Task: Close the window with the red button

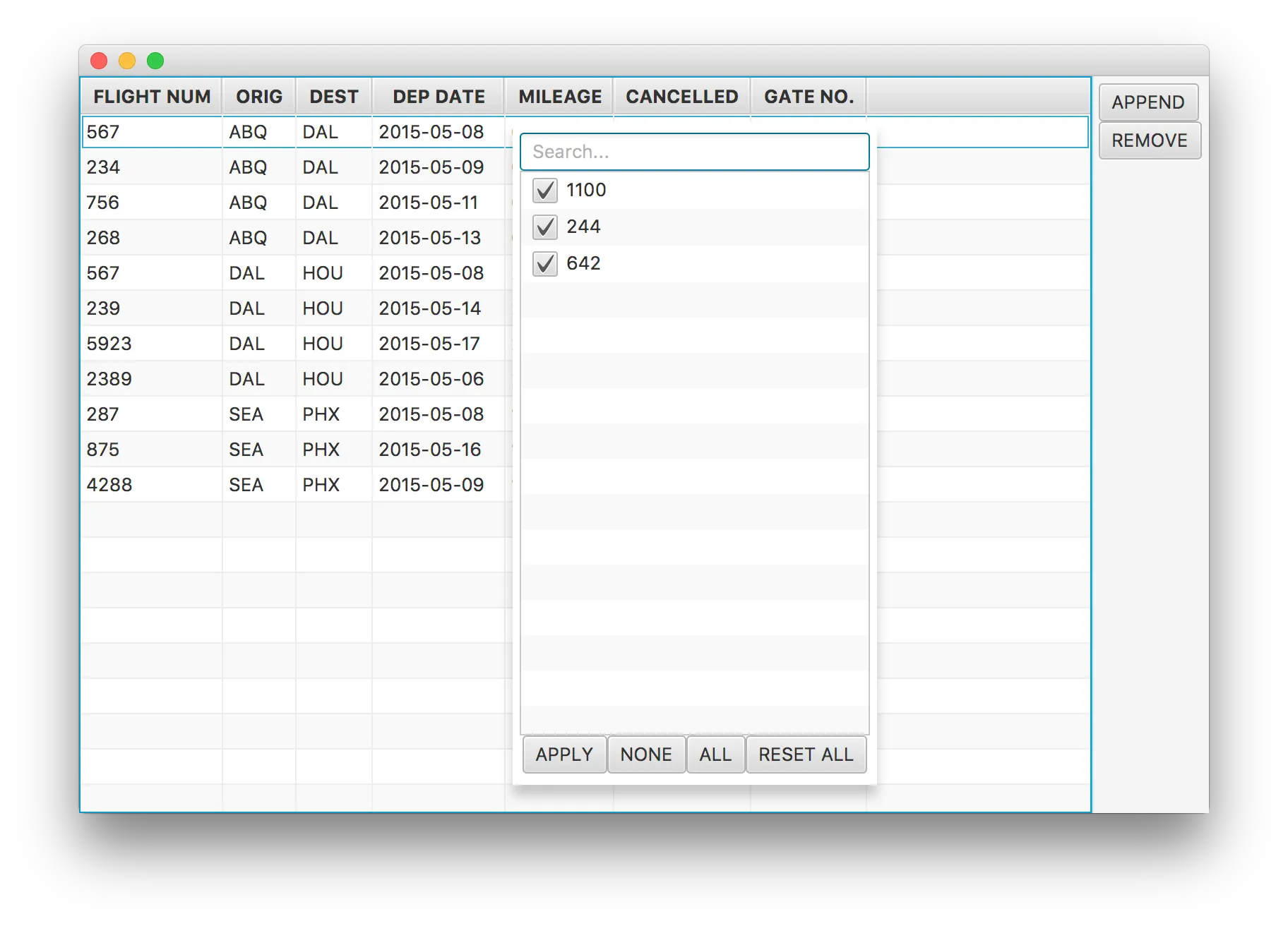Action: click(x=99, y=61)
